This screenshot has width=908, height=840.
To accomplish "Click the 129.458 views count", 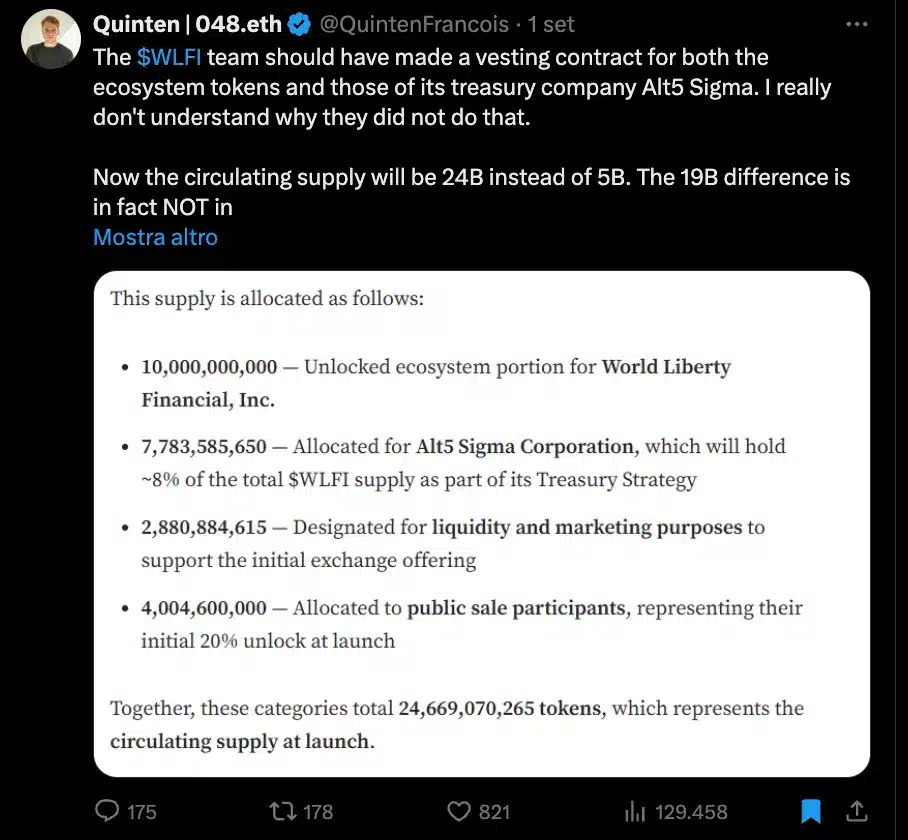I will pos(690,811).
